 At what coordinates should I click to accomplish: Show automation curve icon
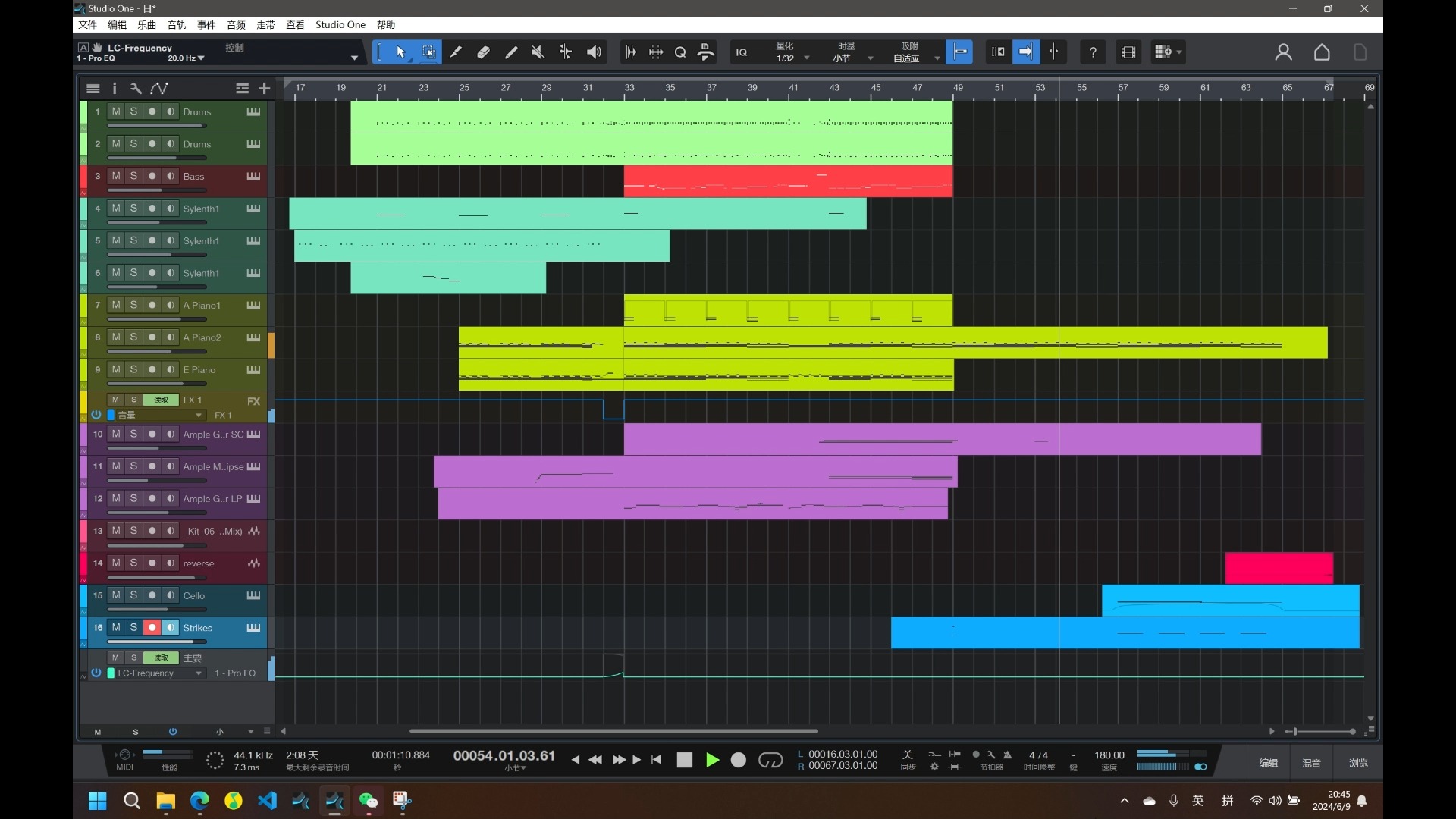[159, 89]
